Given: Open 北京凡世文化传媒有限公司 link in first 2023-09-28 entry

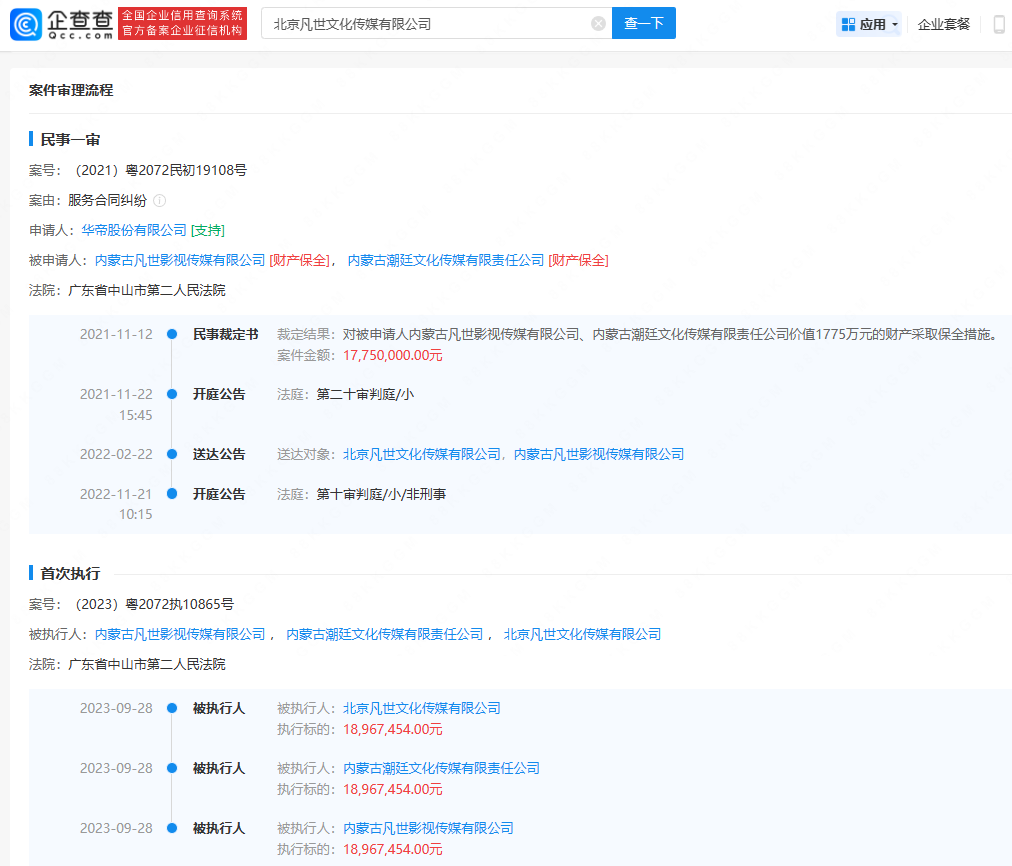Looking at the screenshot, I should tap(421, 709).
